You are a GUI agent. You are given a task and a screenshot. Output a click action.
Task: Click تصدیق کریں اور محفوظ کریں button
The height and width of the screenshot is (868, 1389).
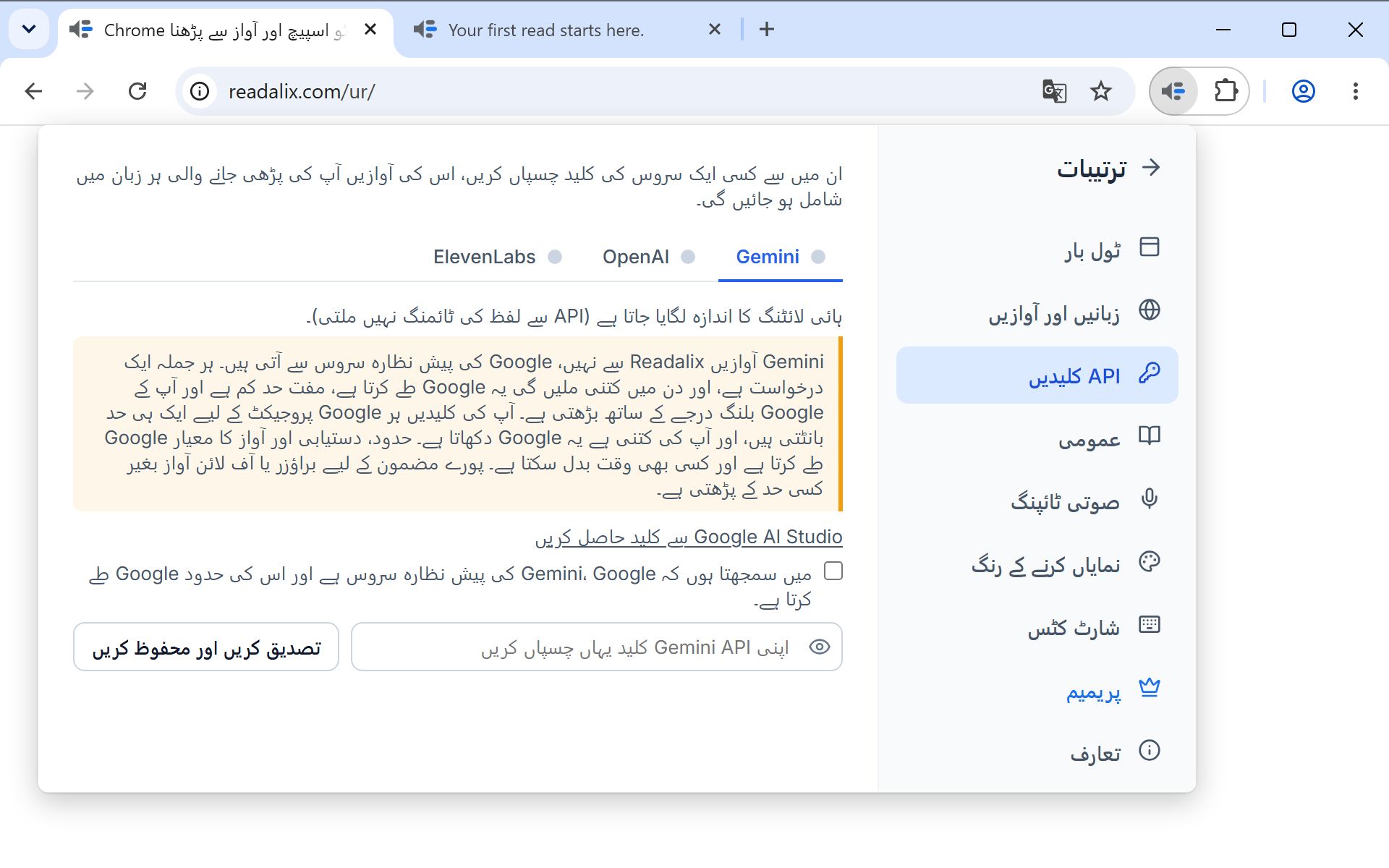pyautogui.click(x=206, y=647)
